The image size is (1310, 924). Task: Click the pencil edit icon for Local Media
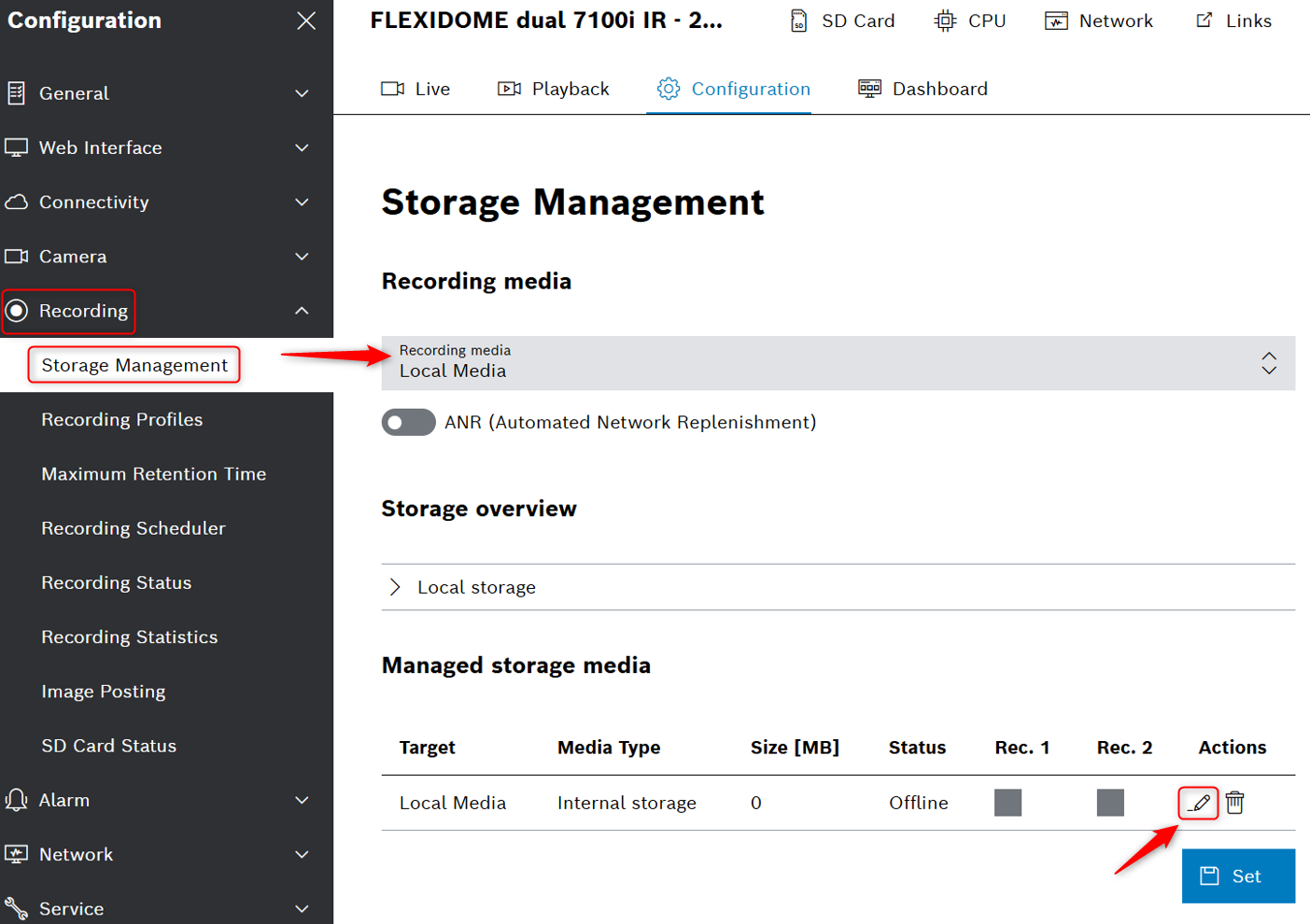coord(1199,803)
